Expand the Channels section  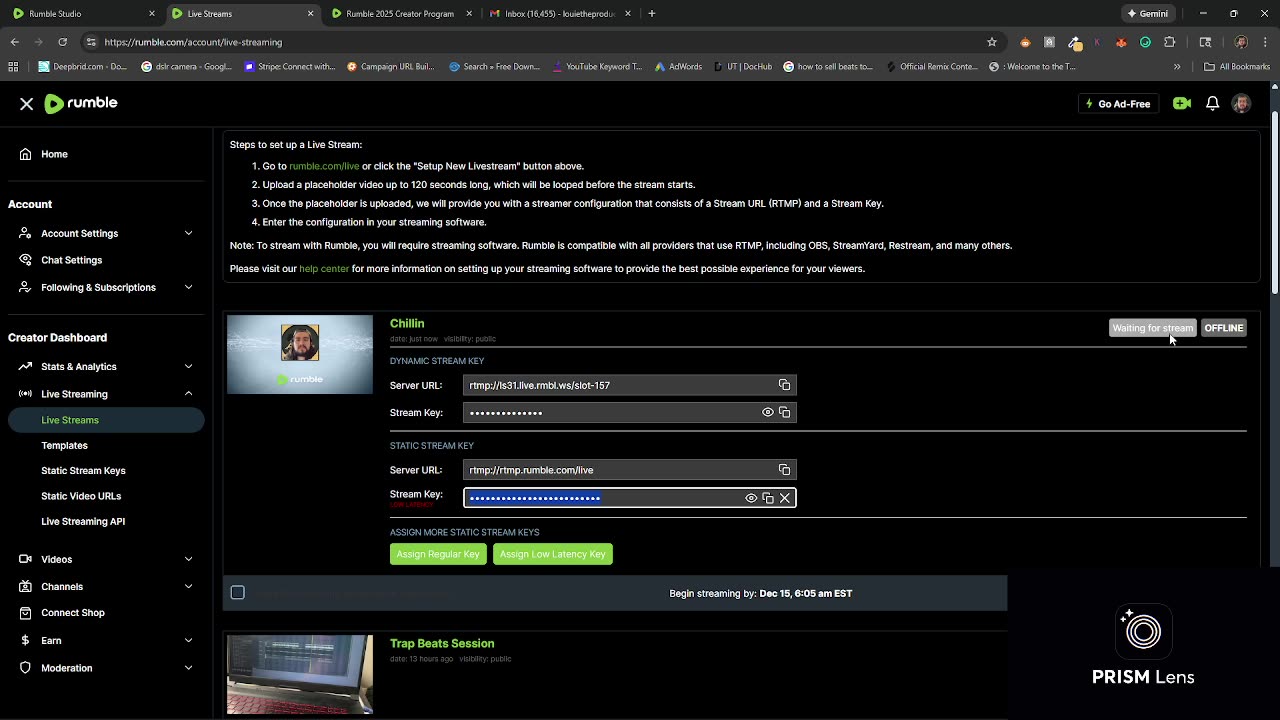click(x=104, y=586)
